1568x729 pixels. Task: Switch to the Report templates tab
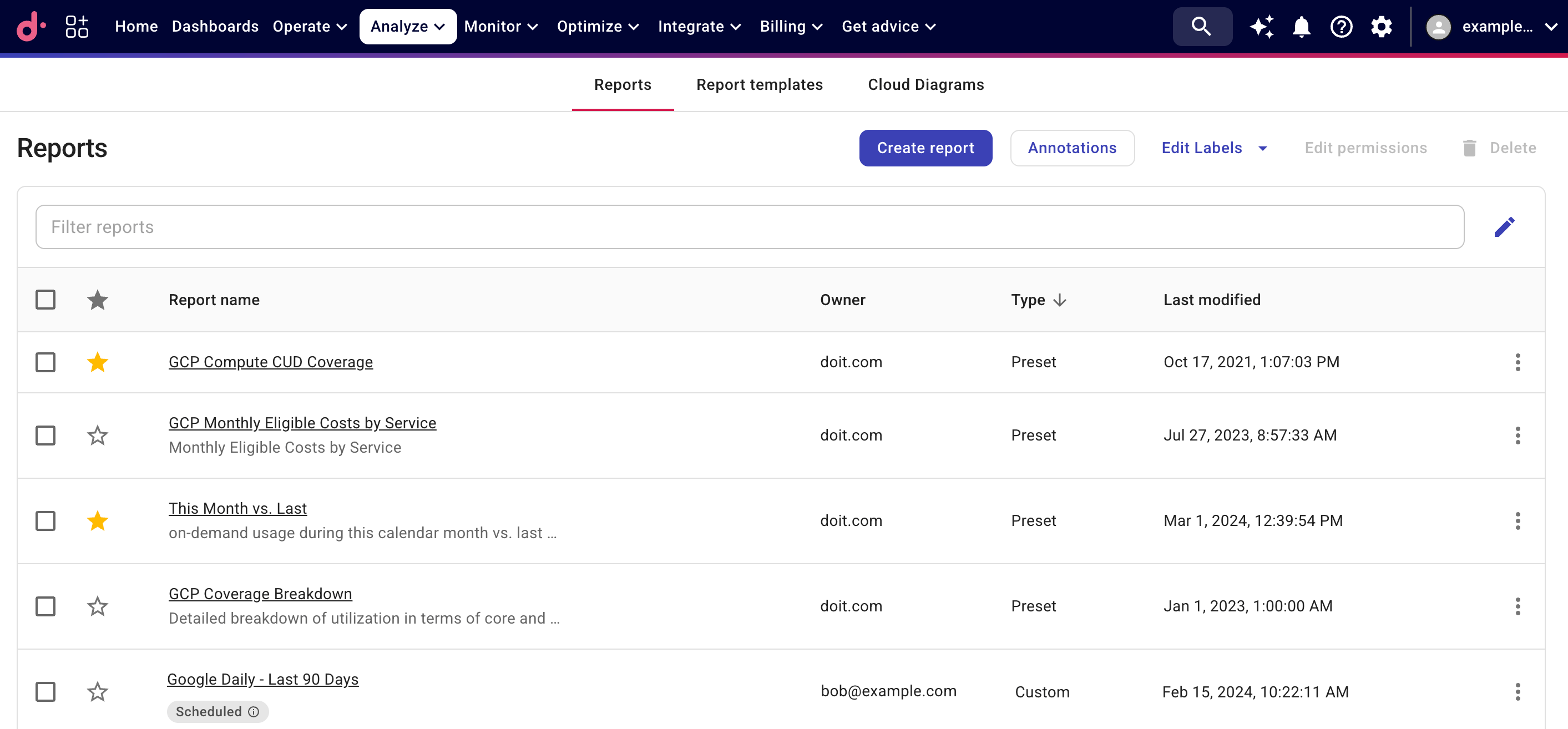(760, 84)
